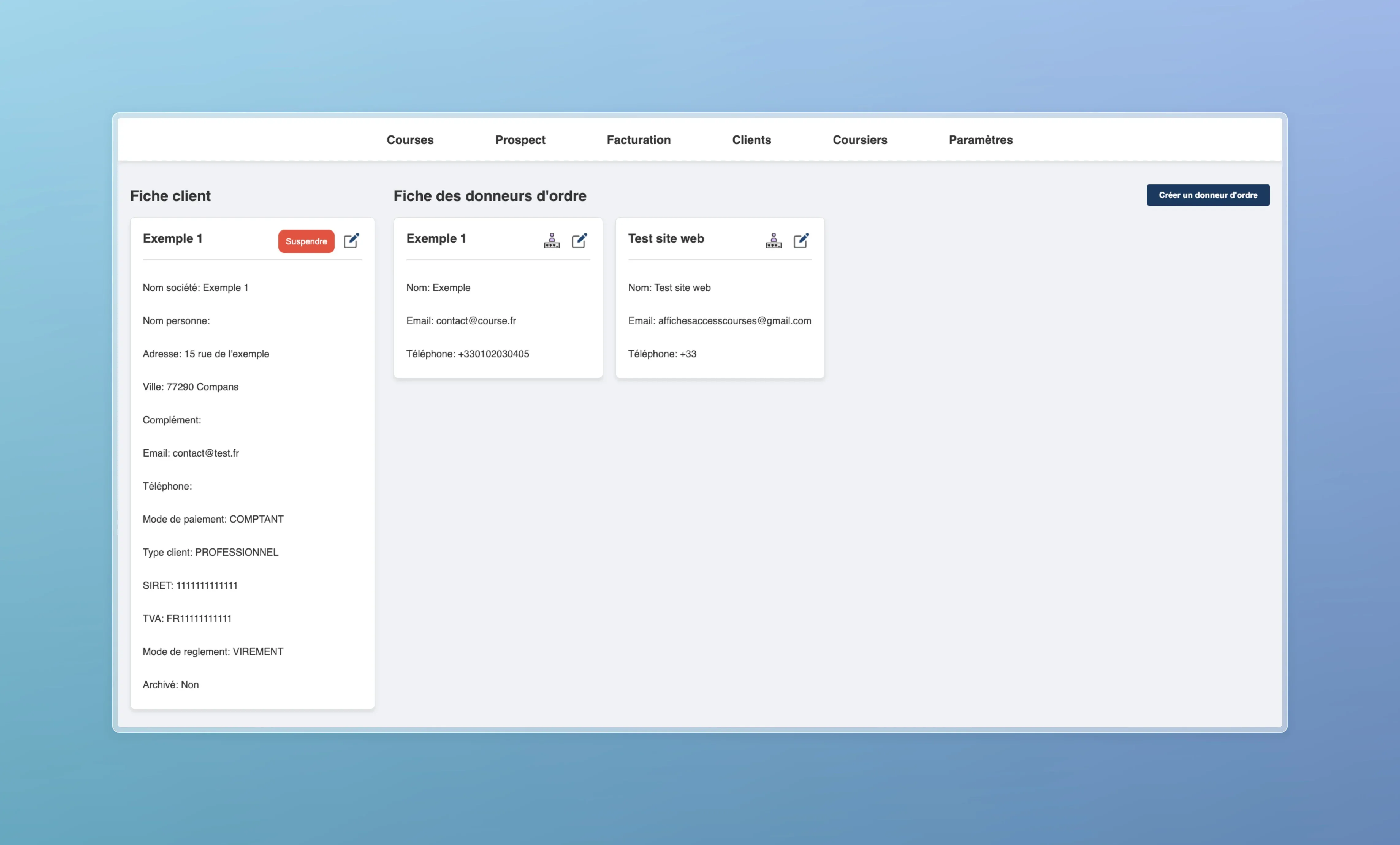Click the SIRET number line

(x=190, y=585)
